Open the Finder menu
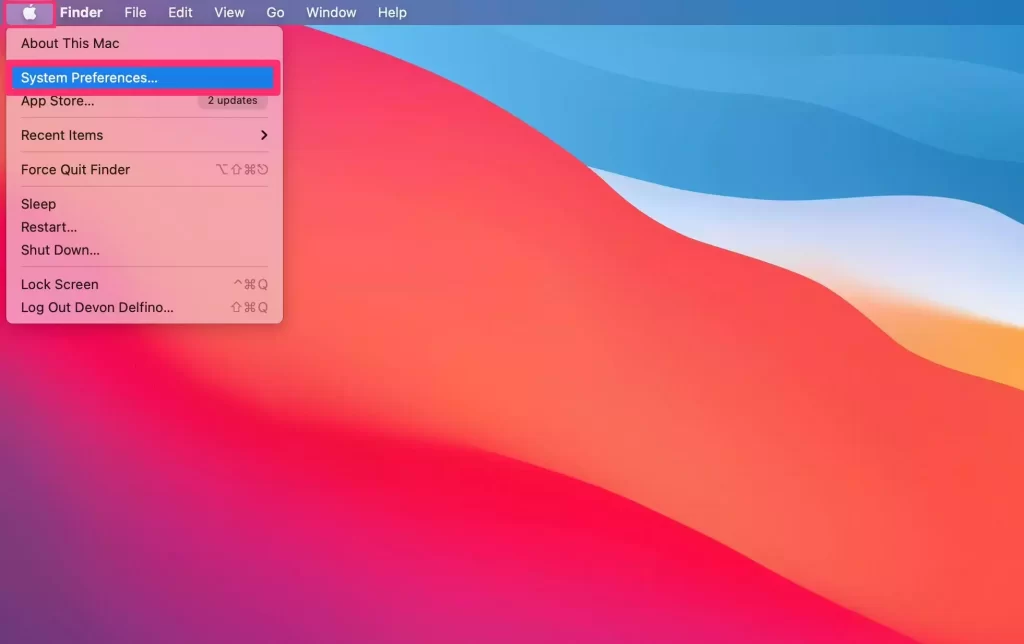This screenshot has height=644, width=1024. click(81, 13)
